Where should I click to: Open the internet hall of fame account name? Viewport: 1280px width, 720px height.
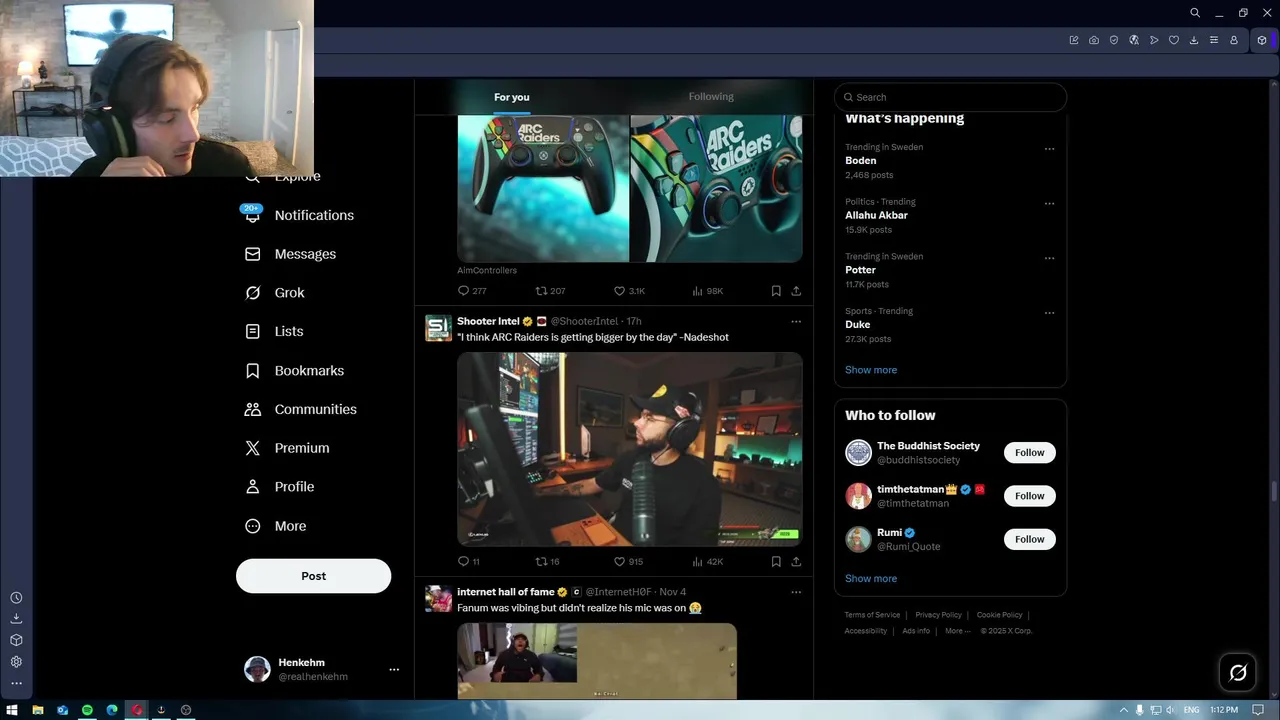click(506, 592)
